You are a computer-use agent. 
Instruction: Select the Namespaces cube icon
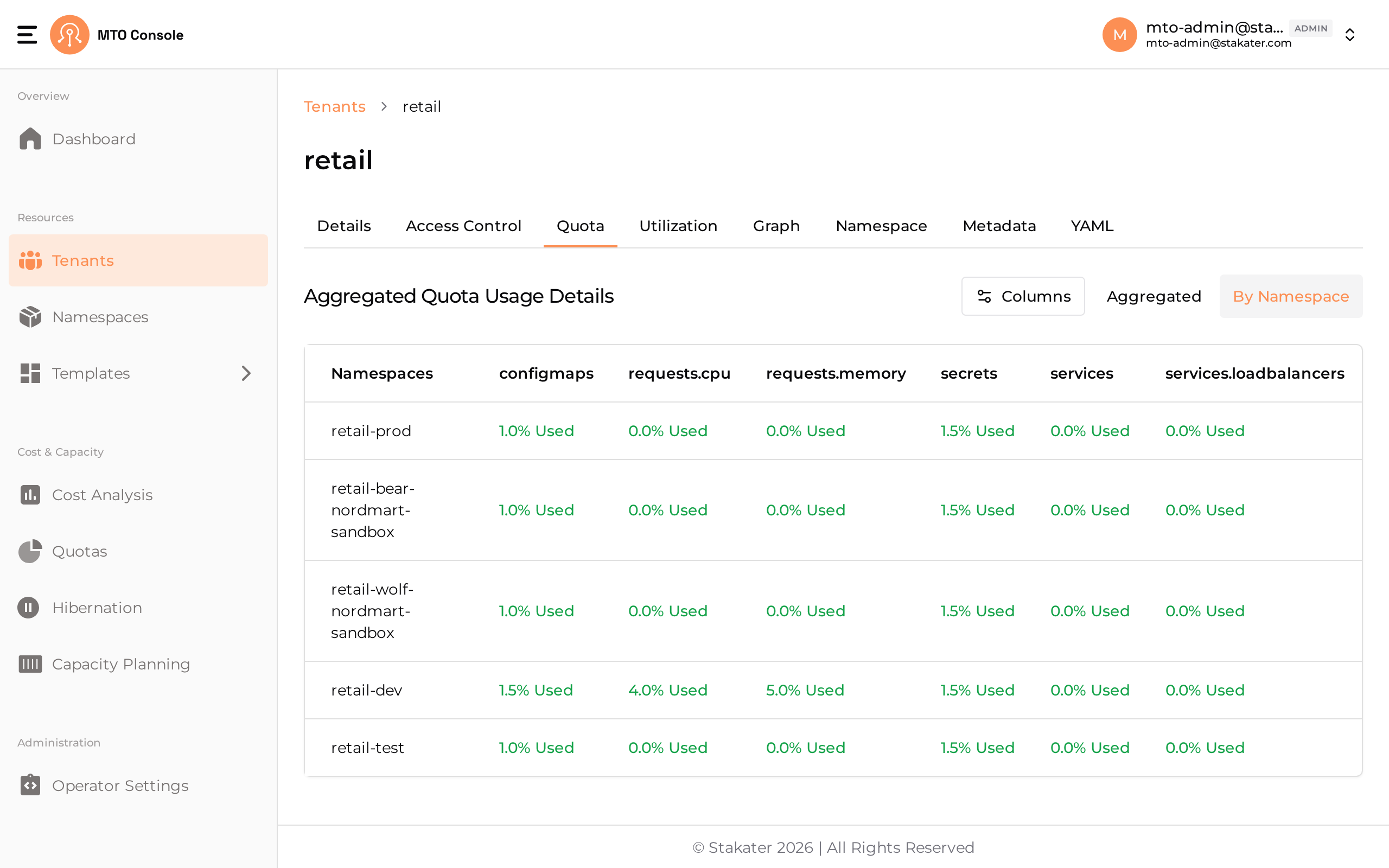[x=30, y=317]
